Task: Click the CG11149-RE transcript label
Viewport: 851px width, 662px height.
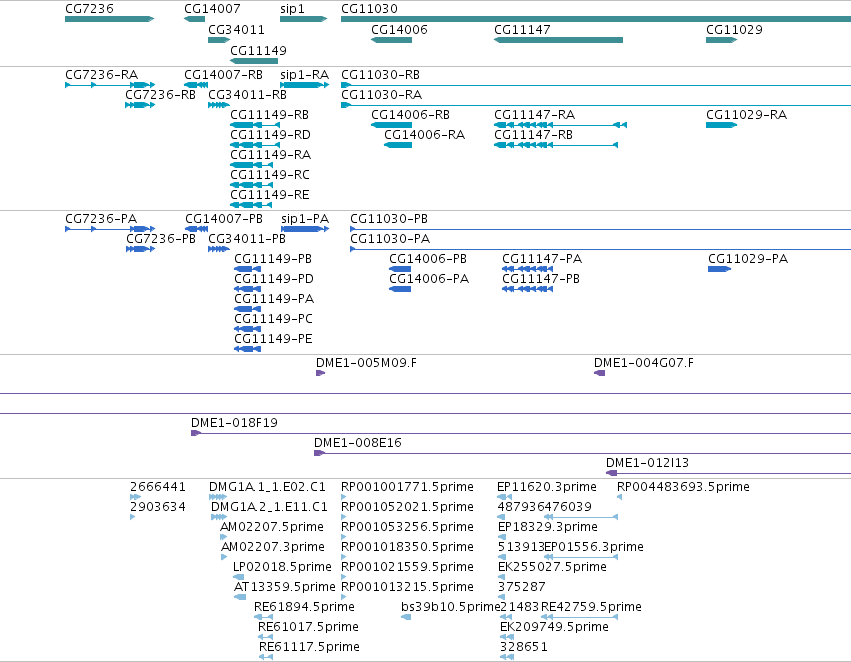Action: [x=270, y=195]
